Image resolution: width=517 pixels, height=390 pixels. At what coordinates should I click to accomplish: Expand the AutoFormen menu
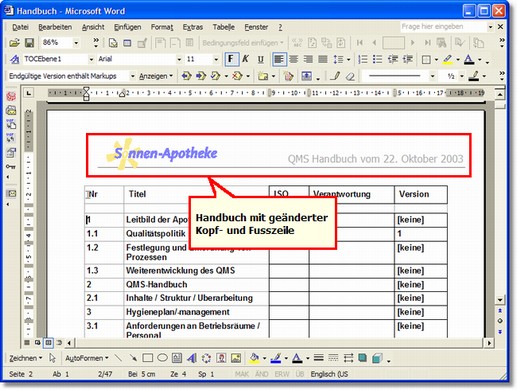pyautogui.click(x=87, y=358)
